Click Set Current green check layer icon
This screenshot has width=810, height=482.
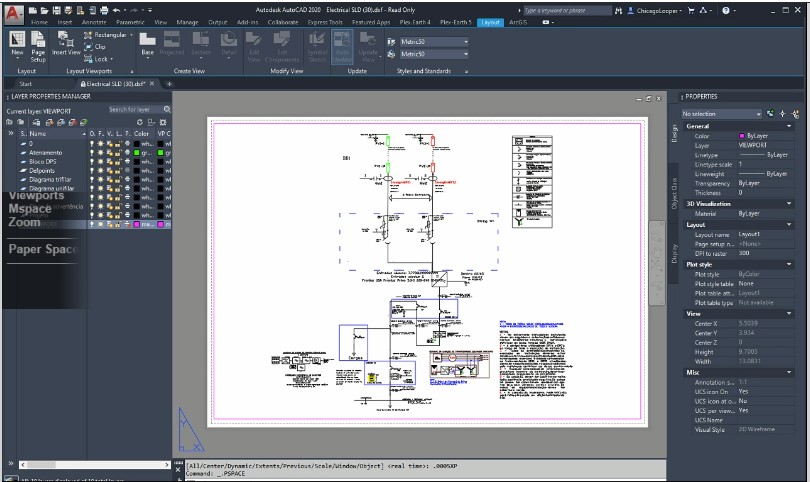83,122
